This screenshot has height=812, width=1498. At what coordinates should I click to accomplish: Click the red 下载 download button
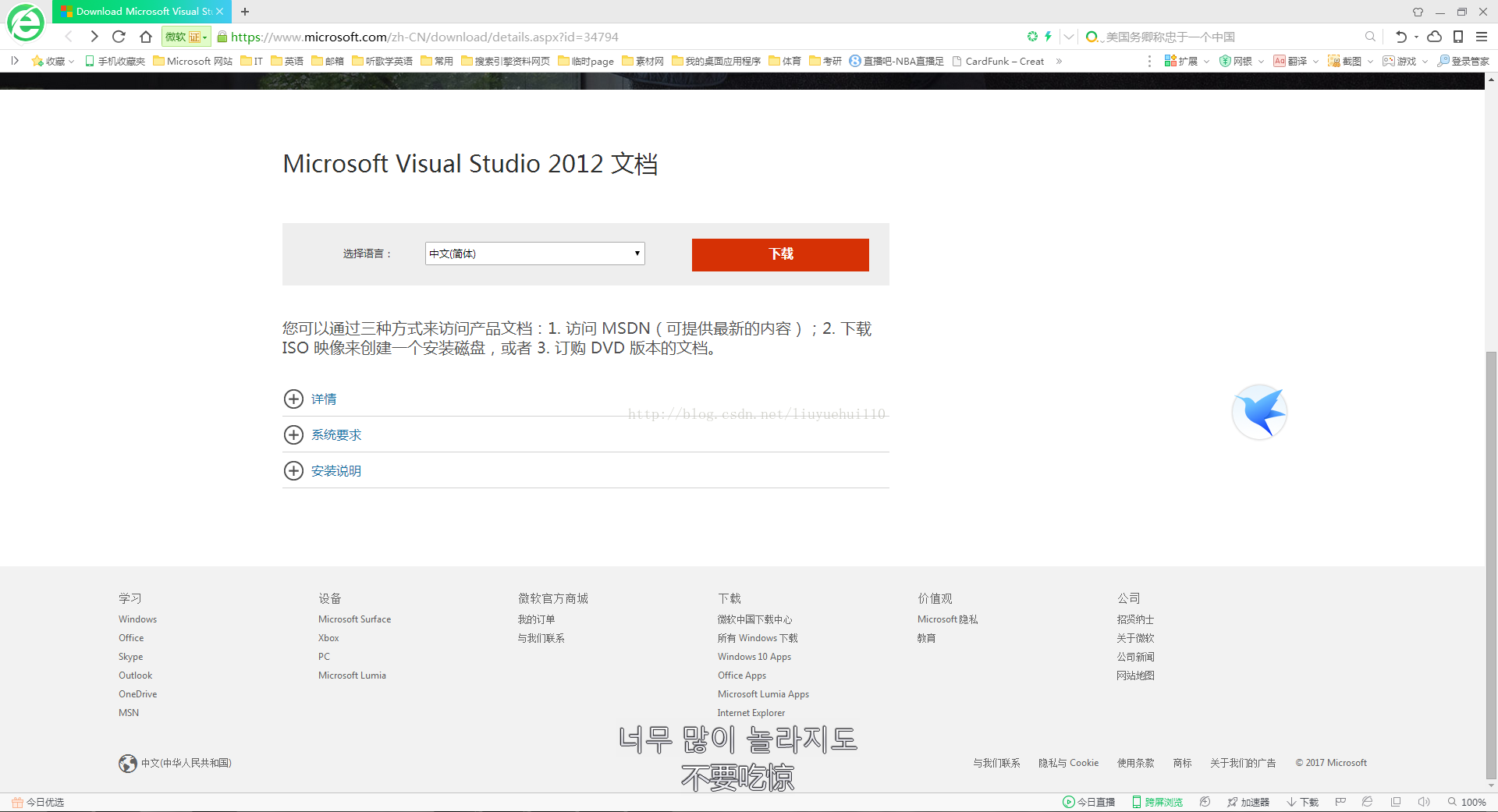[x=780, y=255]
